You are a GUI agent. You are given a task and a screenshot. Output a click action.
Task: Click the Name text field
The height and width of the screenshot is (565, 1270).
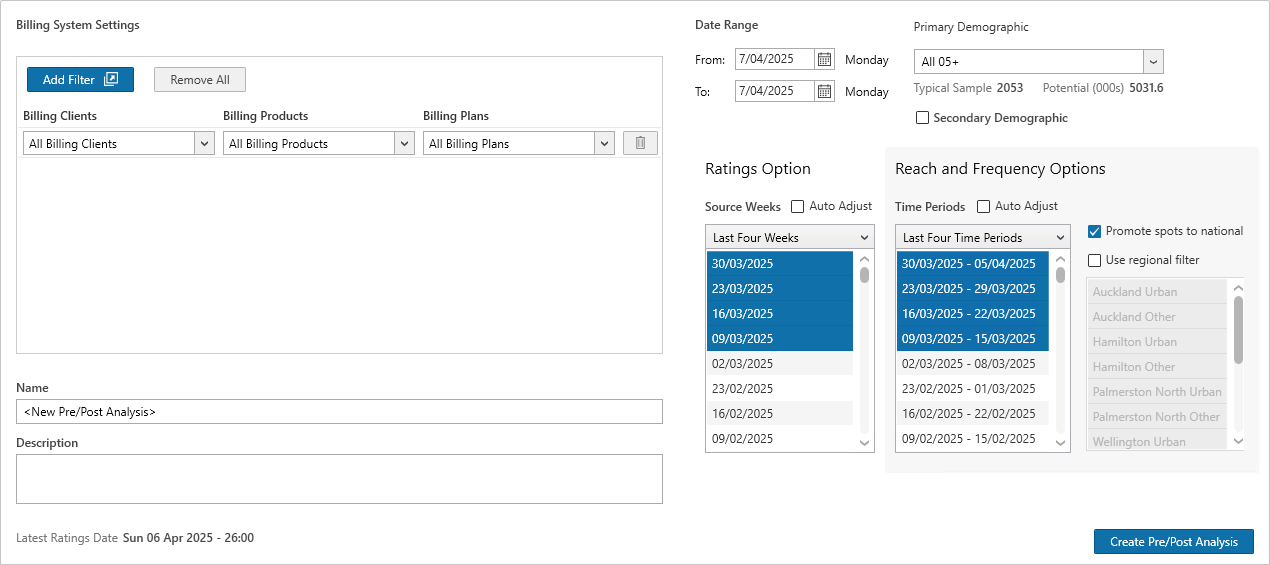click(339, 412)
